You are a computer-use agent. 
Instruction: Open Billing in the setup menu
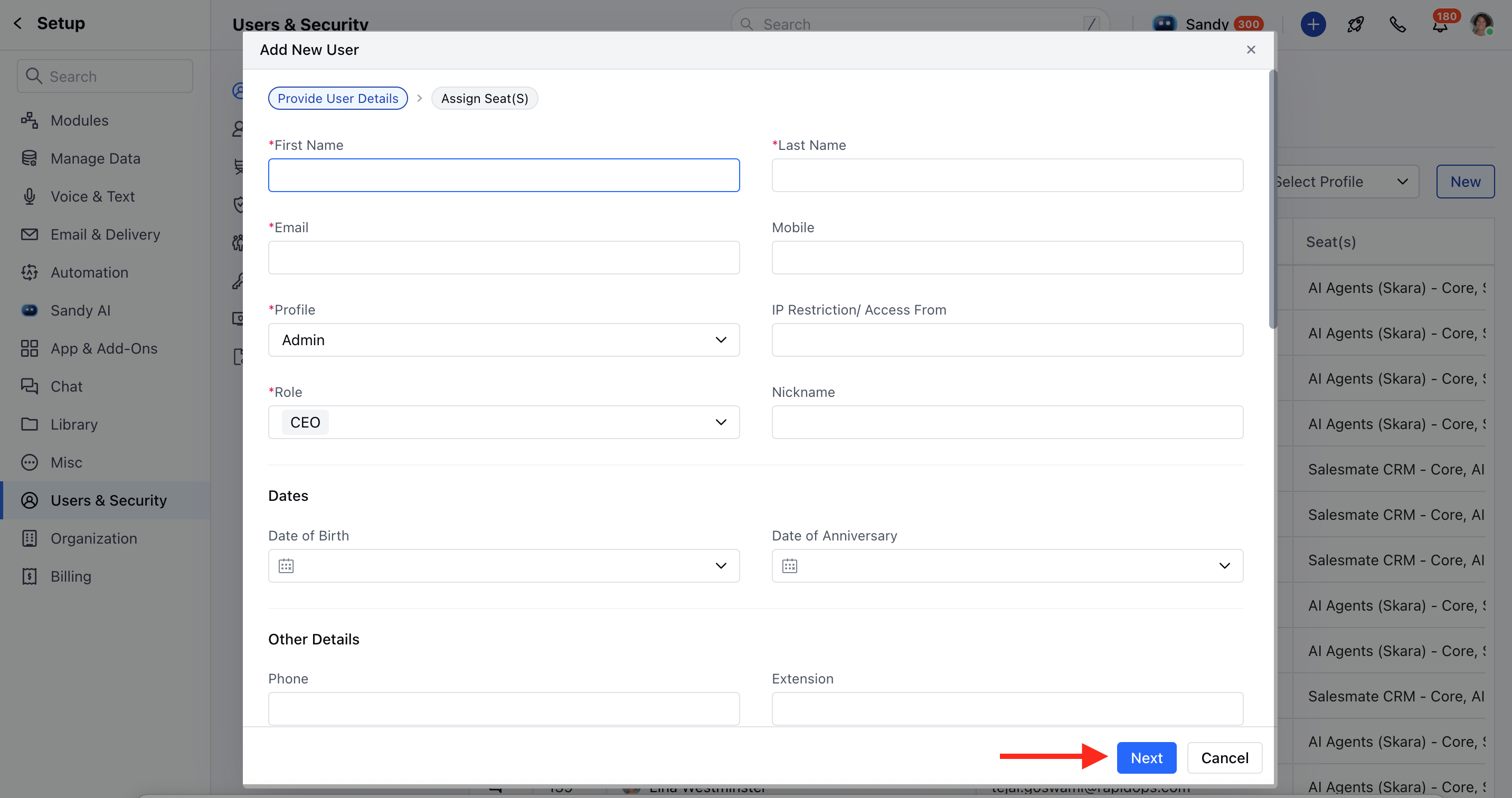point(70,576)
